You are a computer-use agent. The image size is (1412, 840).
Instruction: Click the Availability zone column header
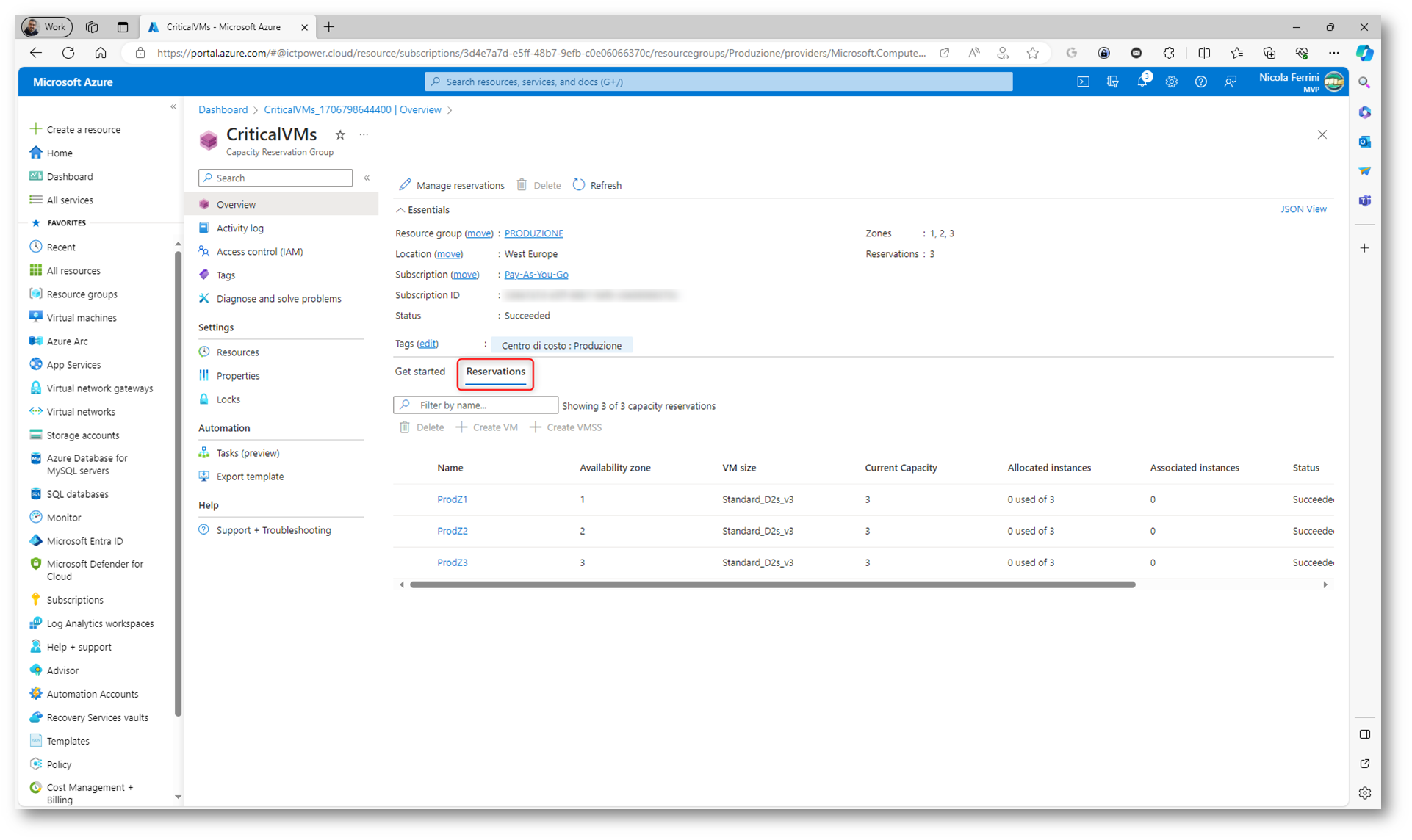click(x=615, y=468)
